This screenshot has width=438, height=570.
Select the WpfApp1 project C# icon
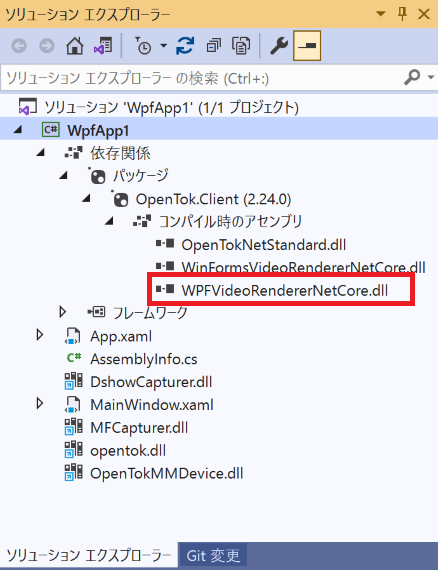coord(51,130)
